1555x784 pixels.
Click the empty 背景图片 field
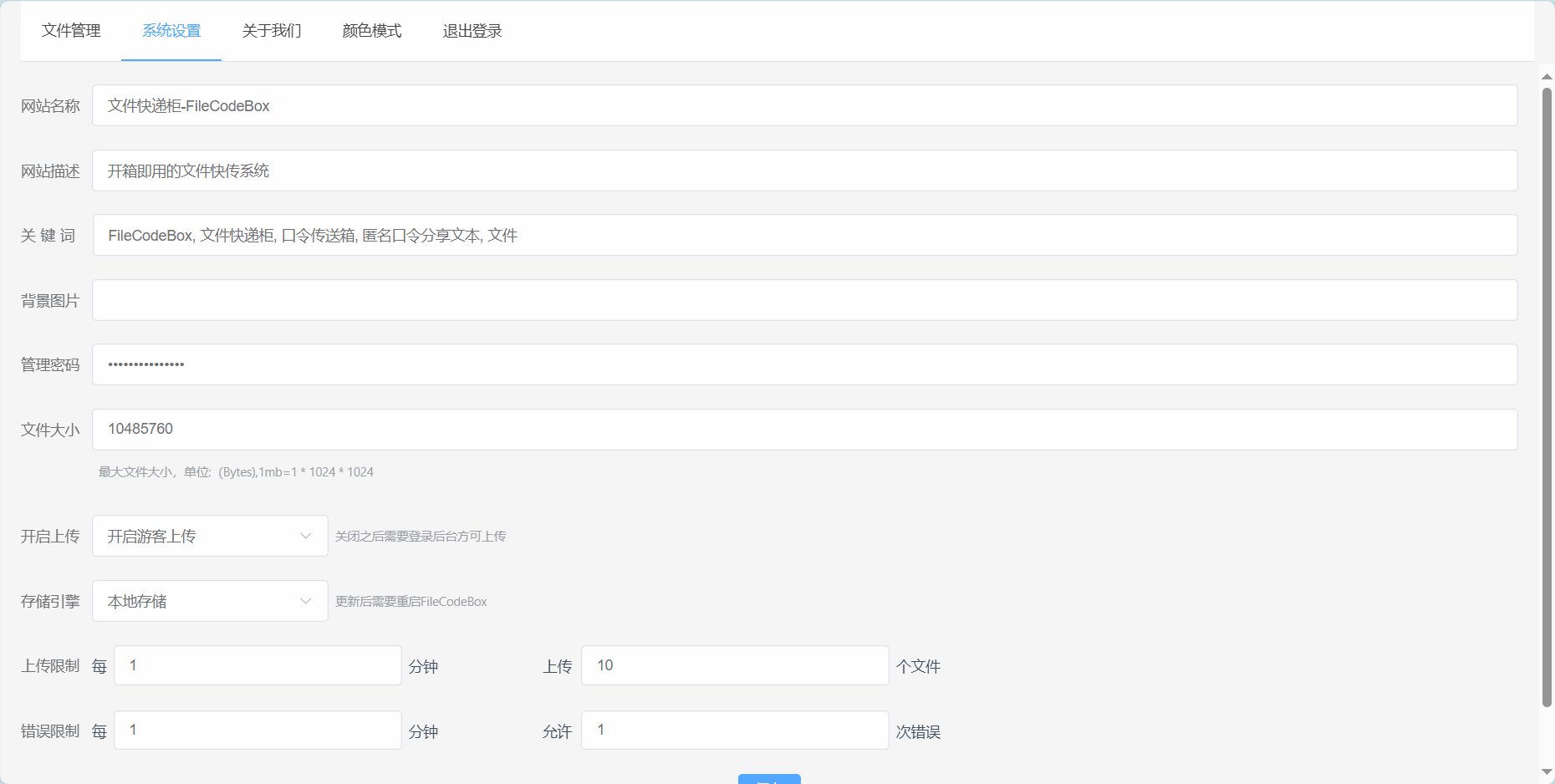pyautogui.click(x=804, y=300)
